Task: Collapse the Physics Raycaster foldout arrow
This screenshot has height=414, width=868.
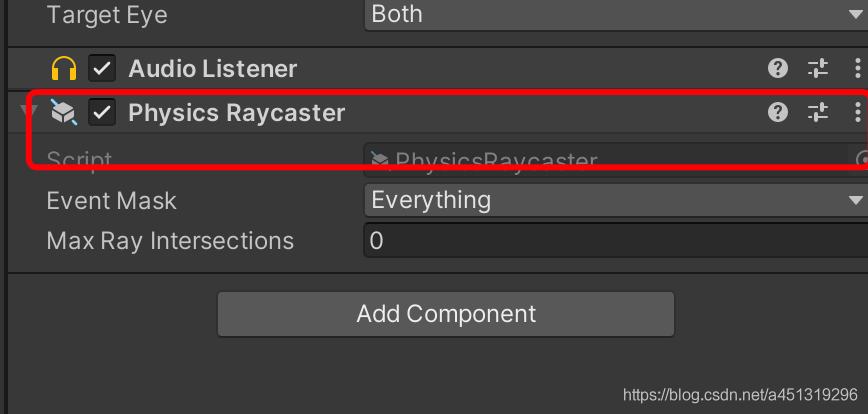Action: pyautogui.click(x=35, y=113)
